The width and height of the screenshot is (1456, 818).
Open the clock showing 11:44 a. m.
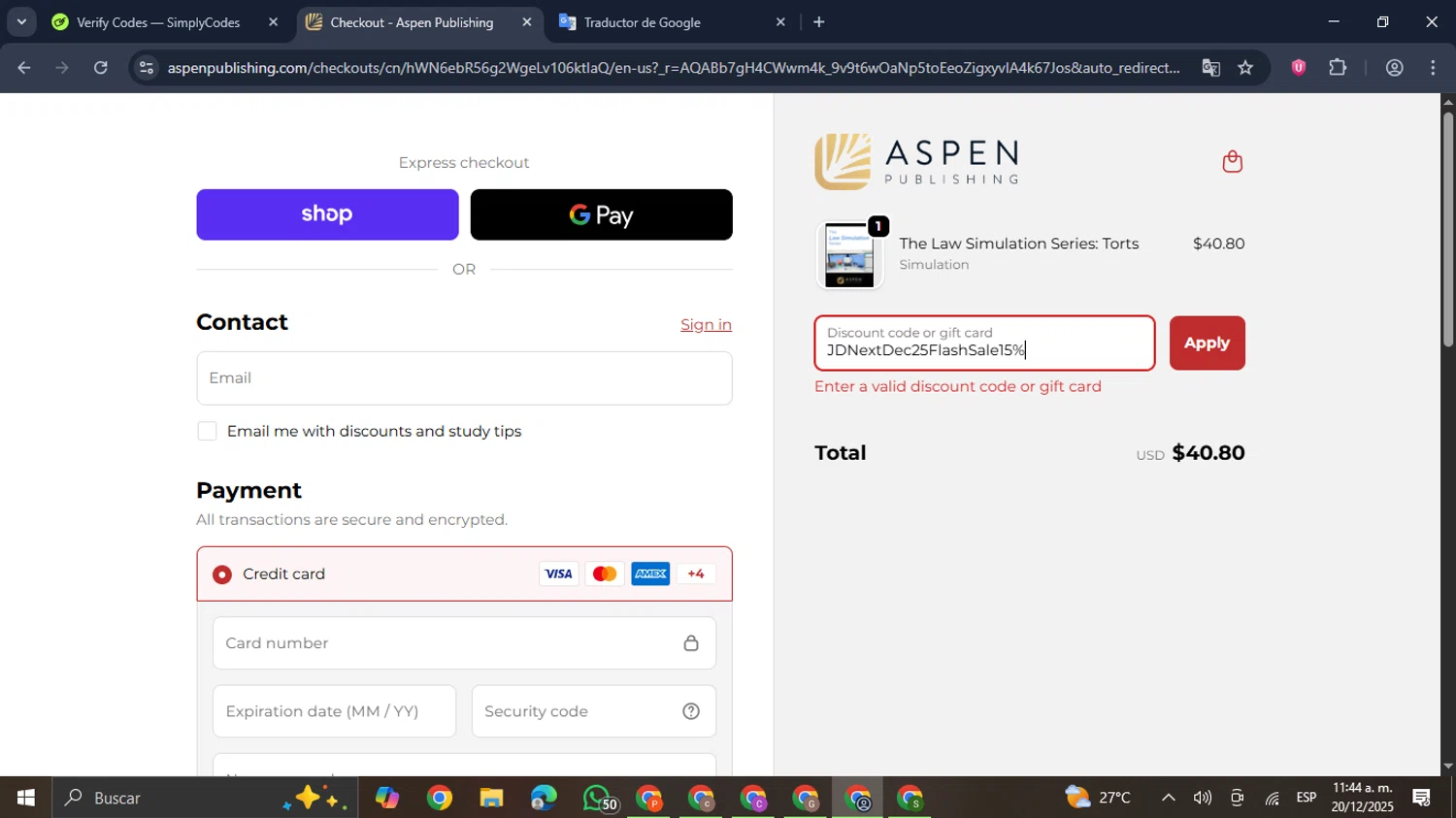point(1363,798)
